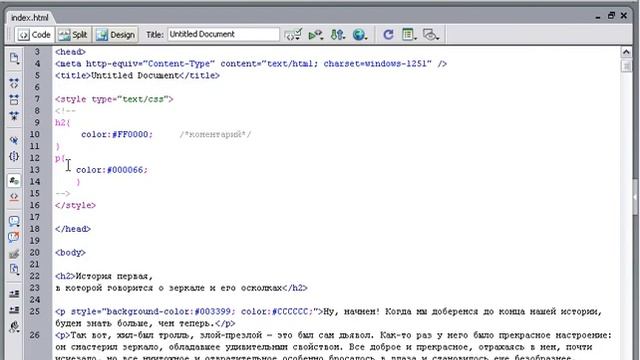Click the /*коментарий*/ comment
This screenshot has width=640, height=360.
pyautogui.click(x=215, y=134)
